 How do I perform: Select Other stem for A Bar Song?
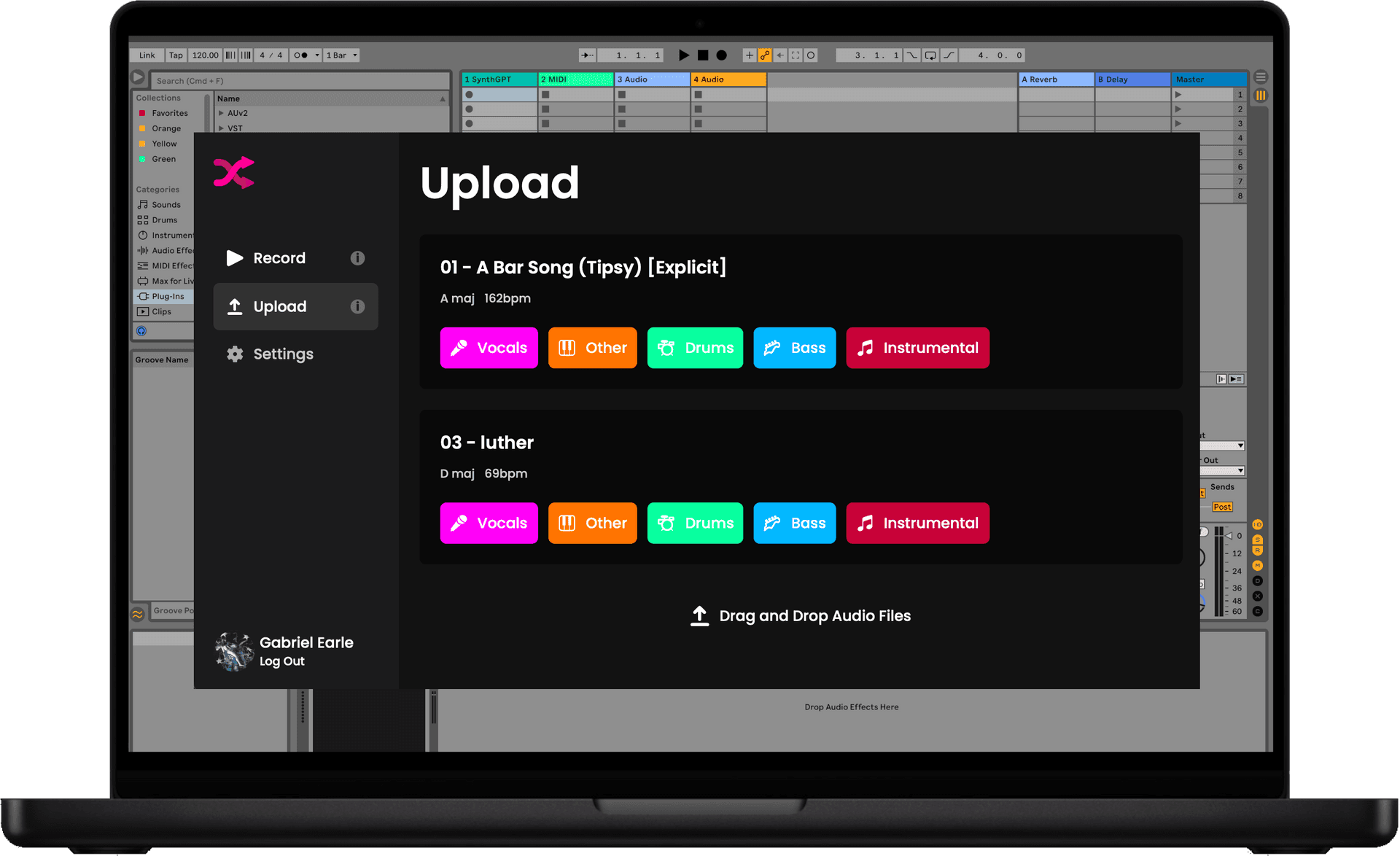pos(592,348)
